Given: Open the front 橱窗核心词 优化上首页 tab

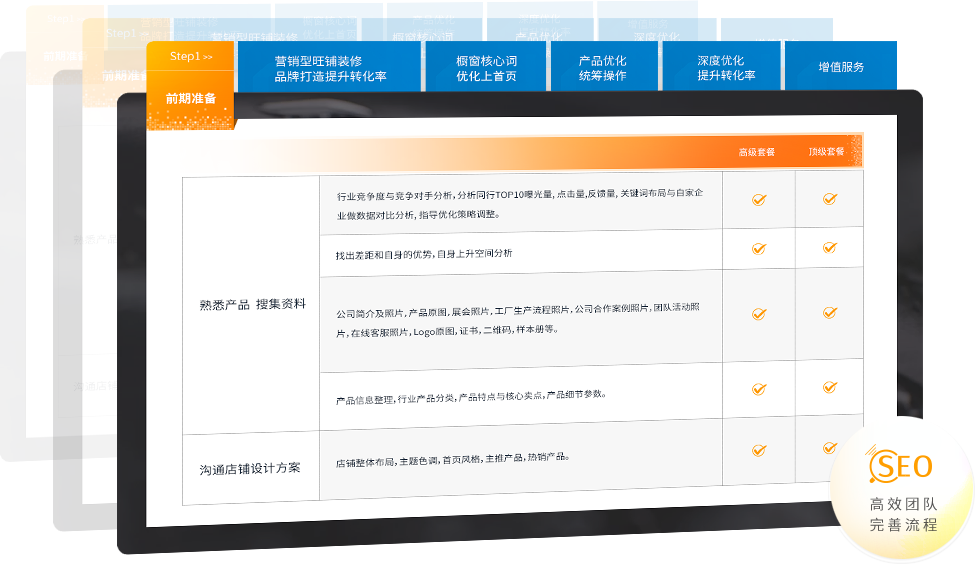Looking at the screenshot, I should (x=486, y=68).
